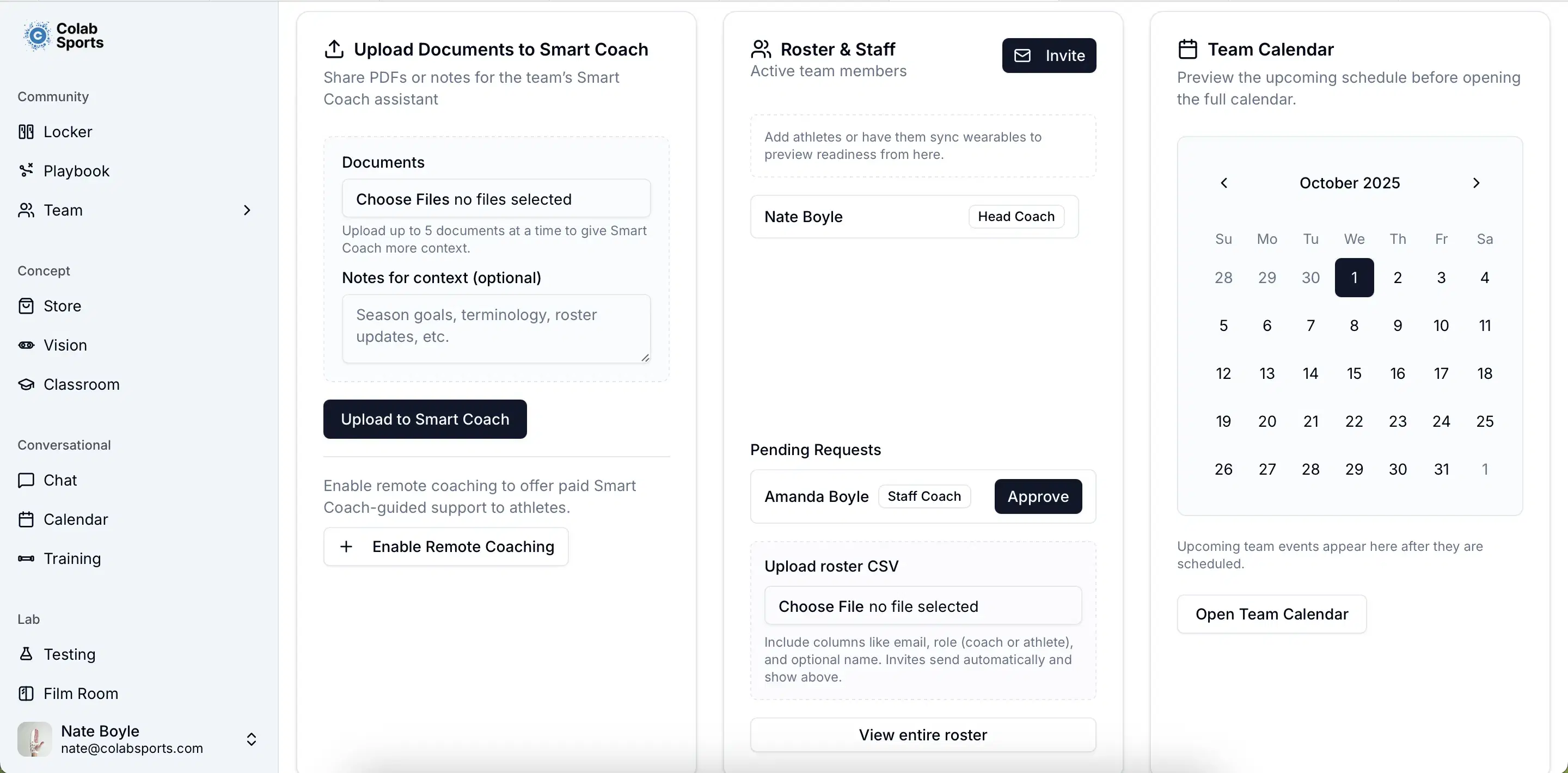Viewport: 1568px width, 773px height.
Task: Go to next month in Team Calendar
Action: [1477, 182]
